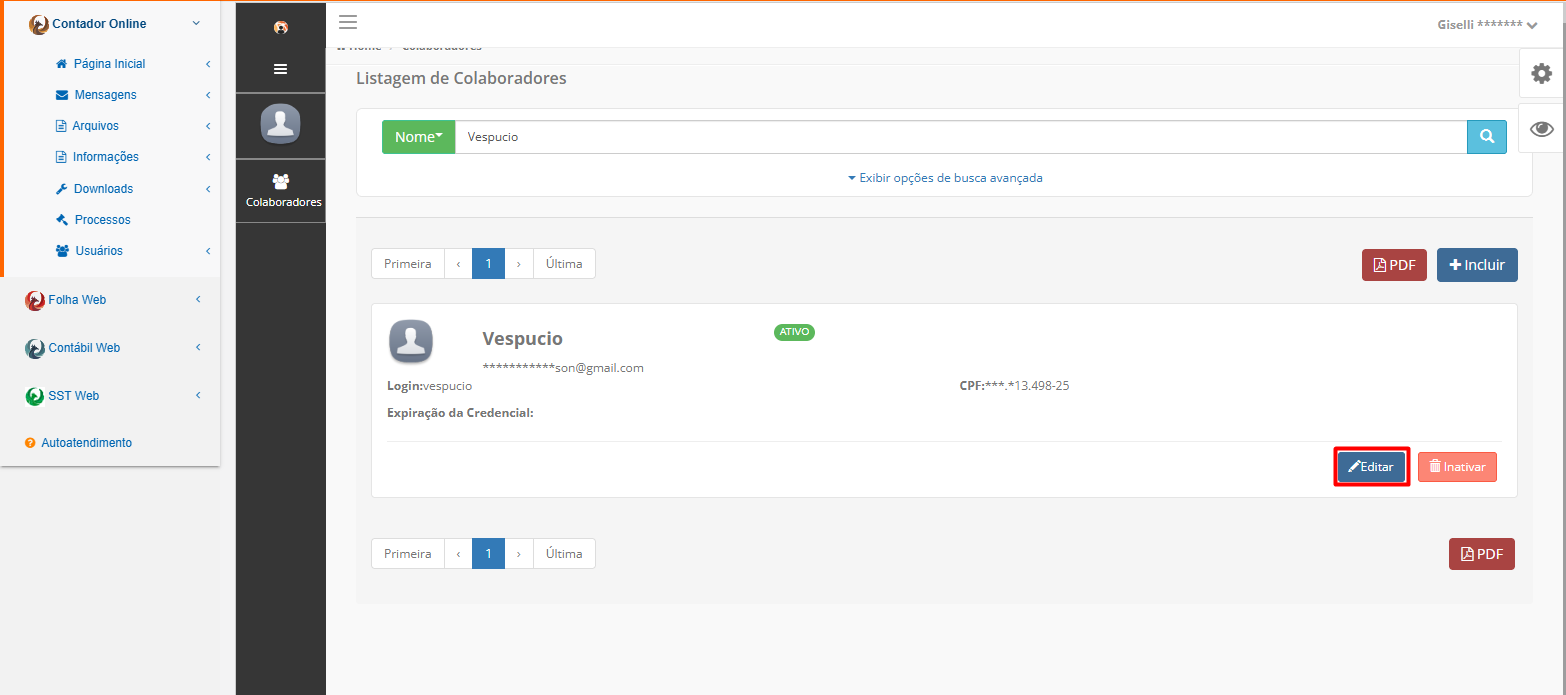Click the Editar button for Vespucio

1372,467
